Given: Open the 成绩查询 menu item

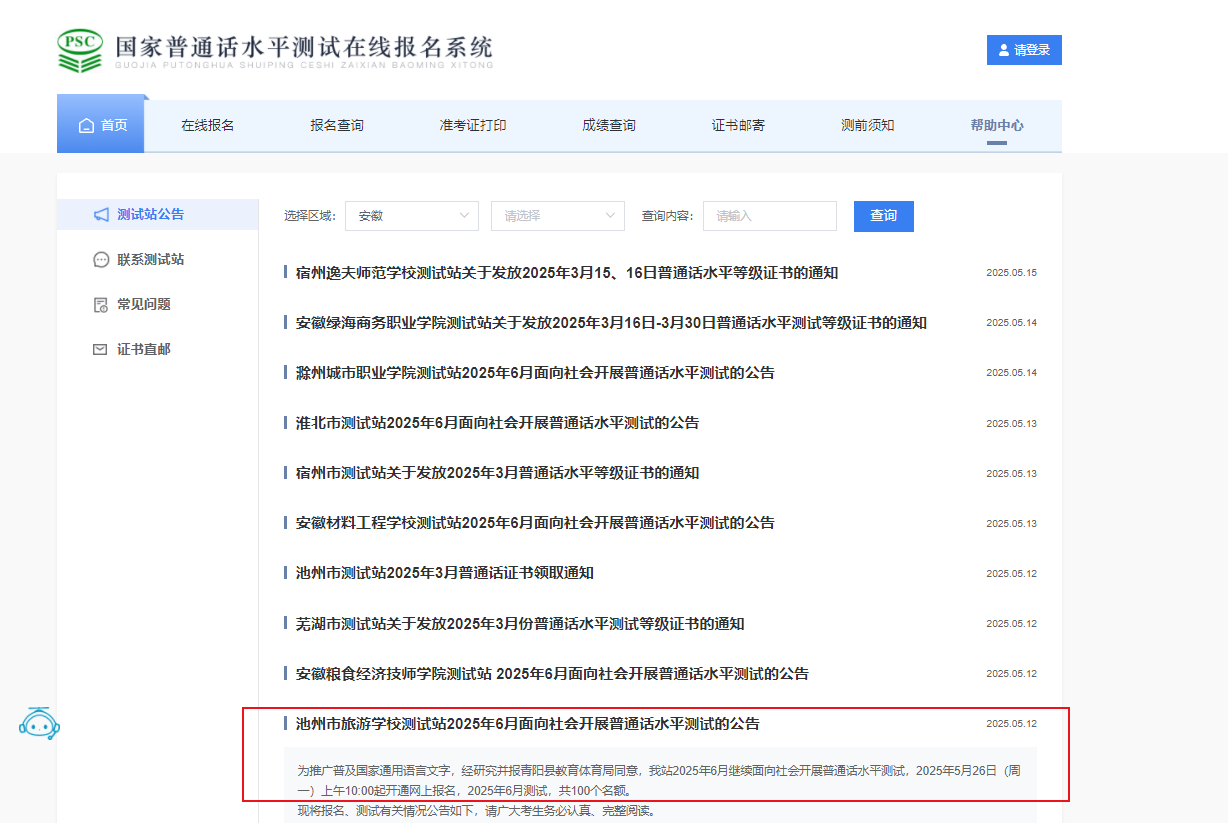Looking at the screenshot, I should coord(609,126).
